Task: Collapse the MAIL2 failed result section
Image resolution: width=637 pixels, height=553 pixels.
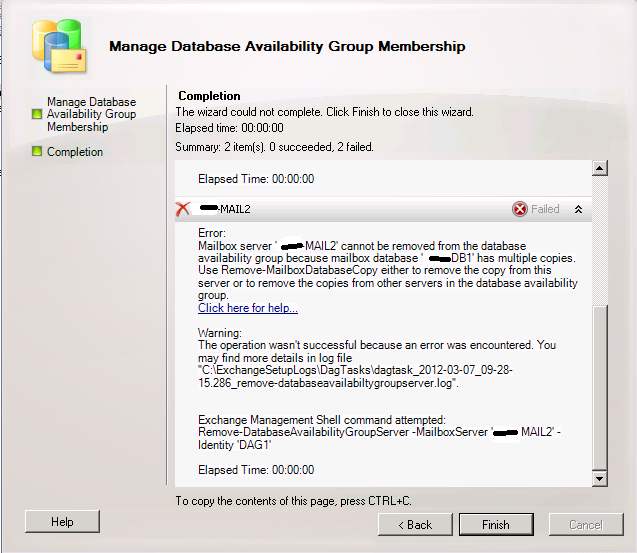Action: [x=578, y=209]
